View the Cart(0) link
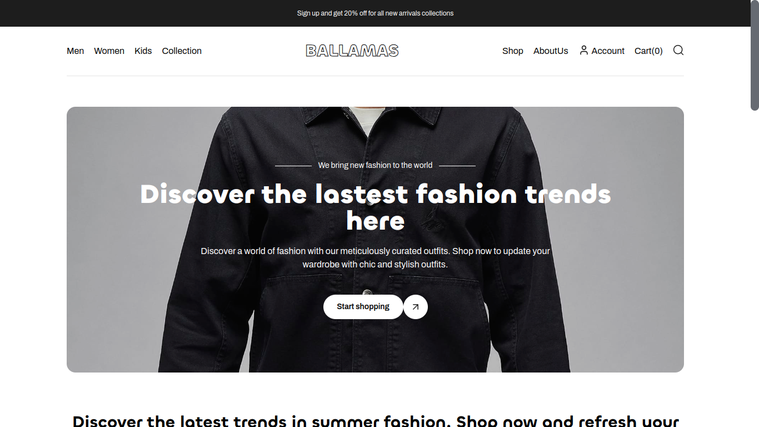This screenshot has width=759, height=427. point(648,51)
